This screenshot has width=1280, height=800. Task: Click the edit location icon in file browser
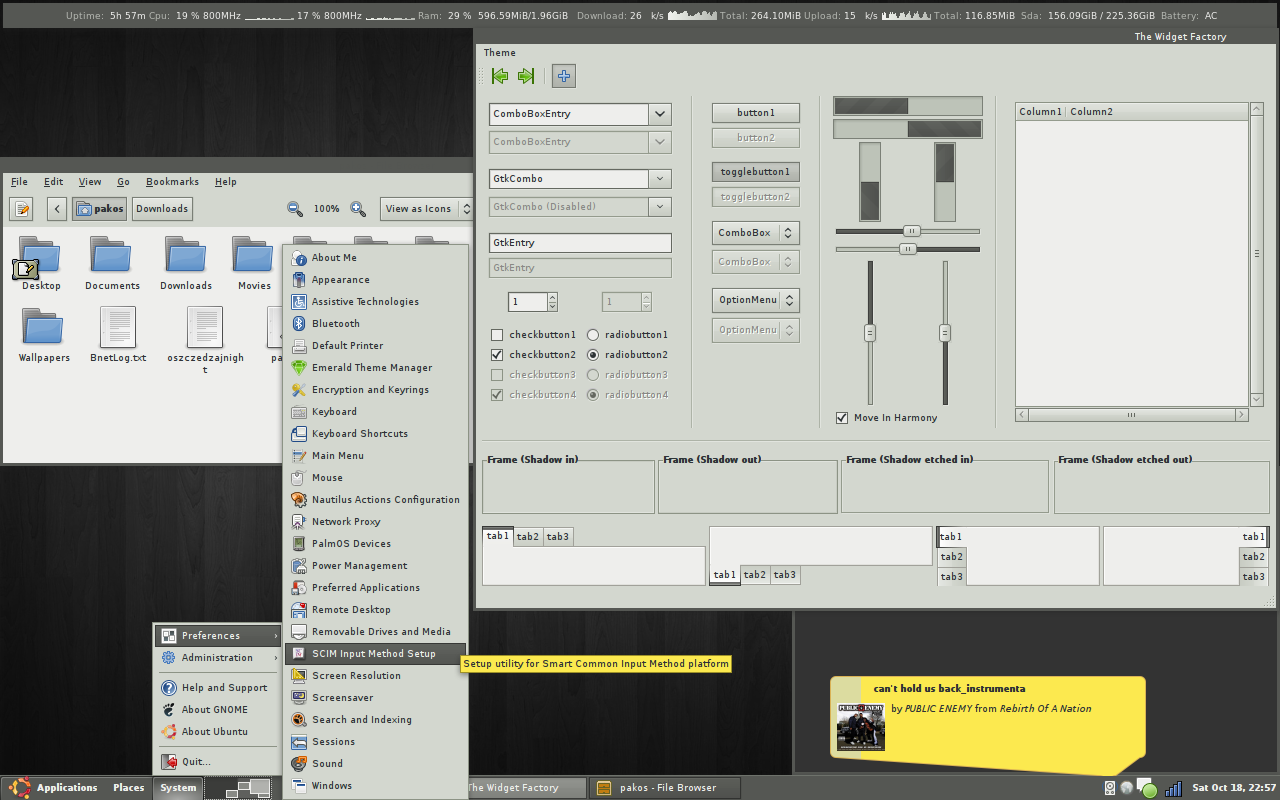tap(22, 209)
